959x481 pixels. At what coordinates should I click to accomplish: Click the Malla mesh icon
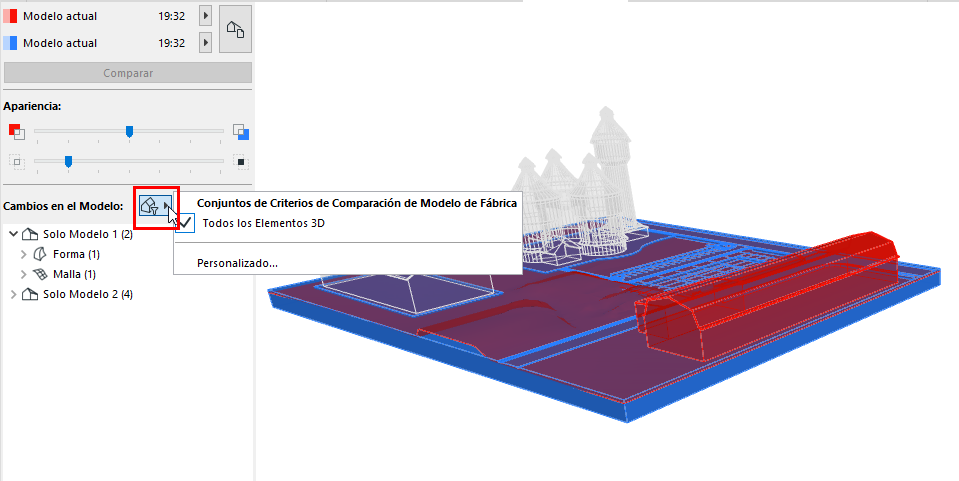tap(40, 274)
